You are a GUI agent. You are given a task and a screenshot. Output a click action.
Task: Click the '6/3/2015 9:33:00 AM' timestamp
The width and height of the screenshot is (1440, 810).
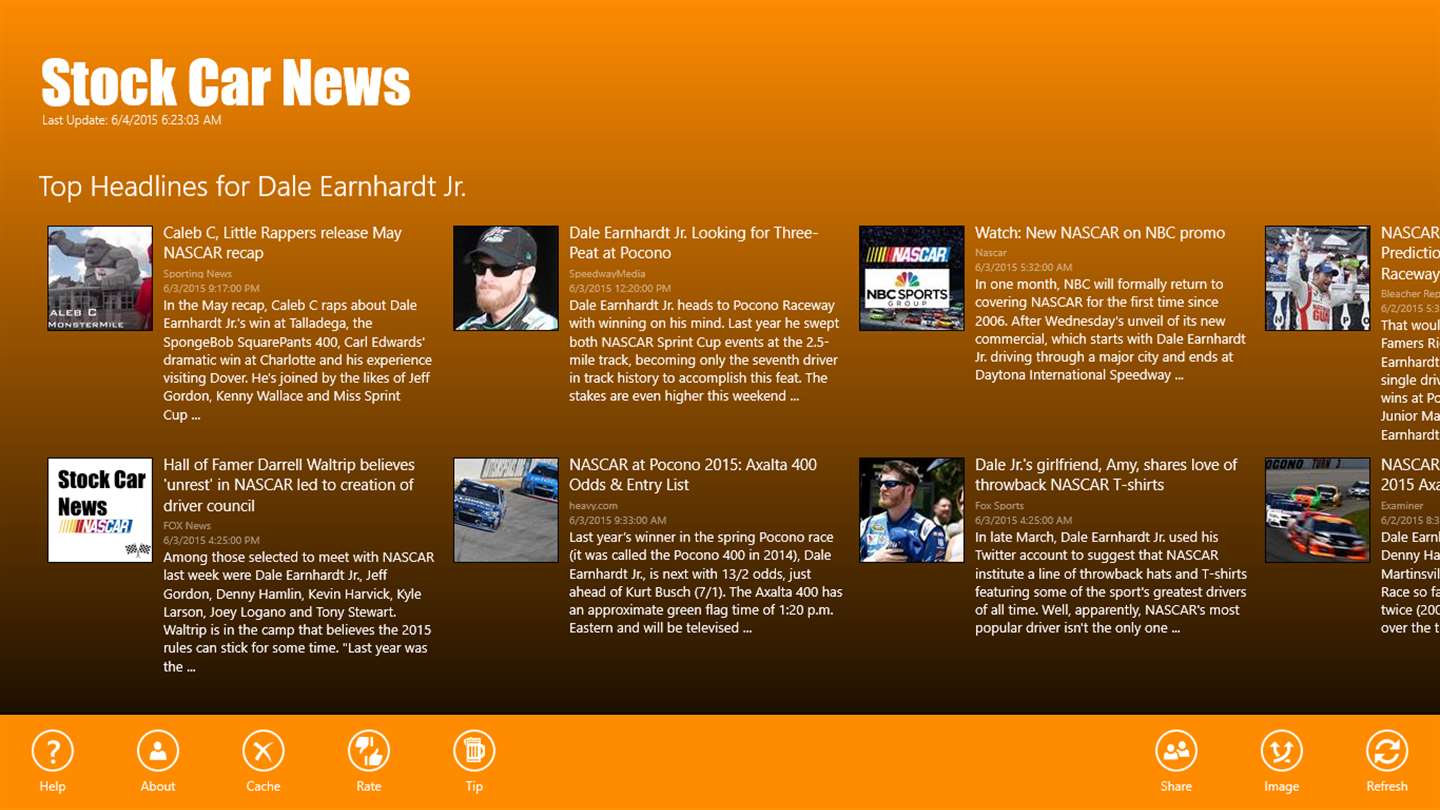pyautogui.click(x=618, y=520)
